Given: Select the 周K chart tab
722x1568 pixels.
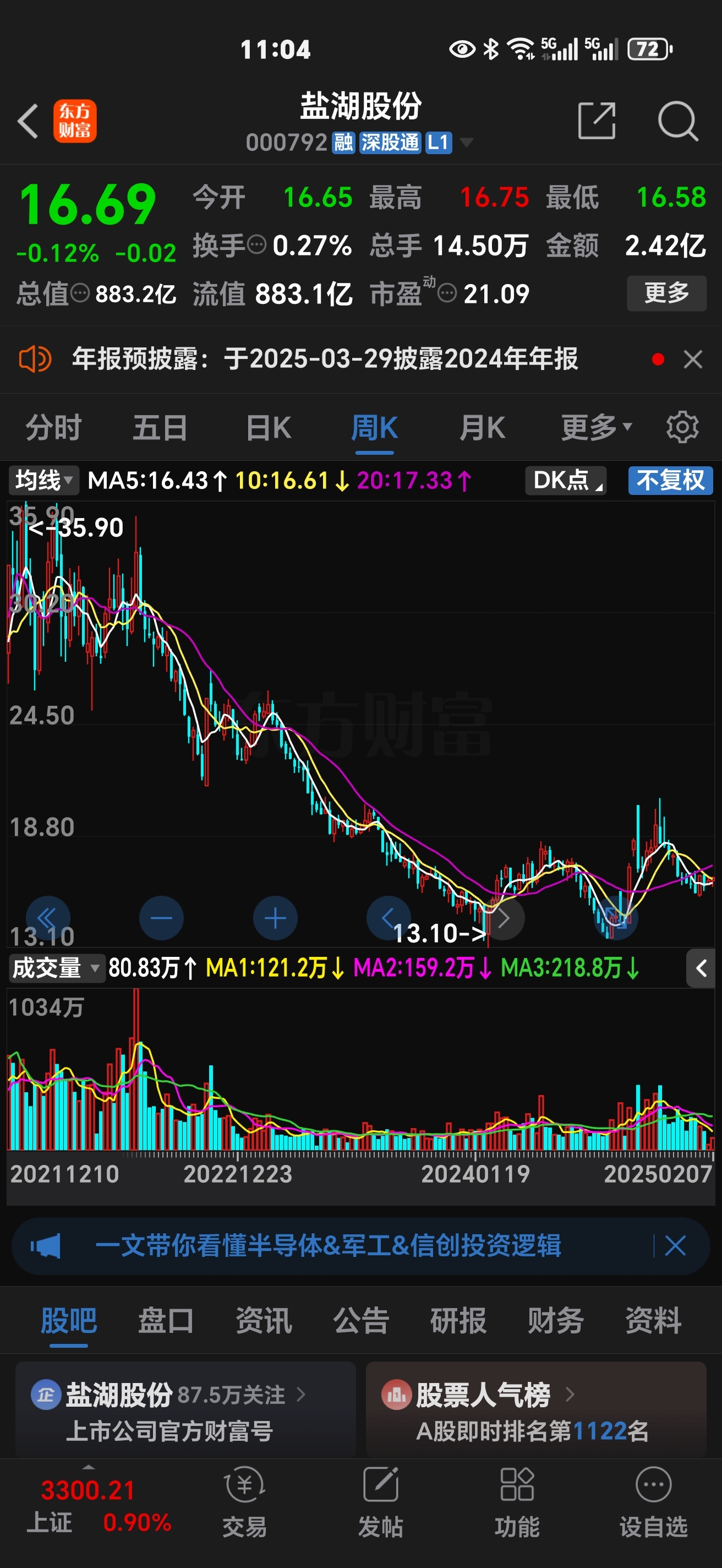Looking at the screenshot, I should click(375, 427).
